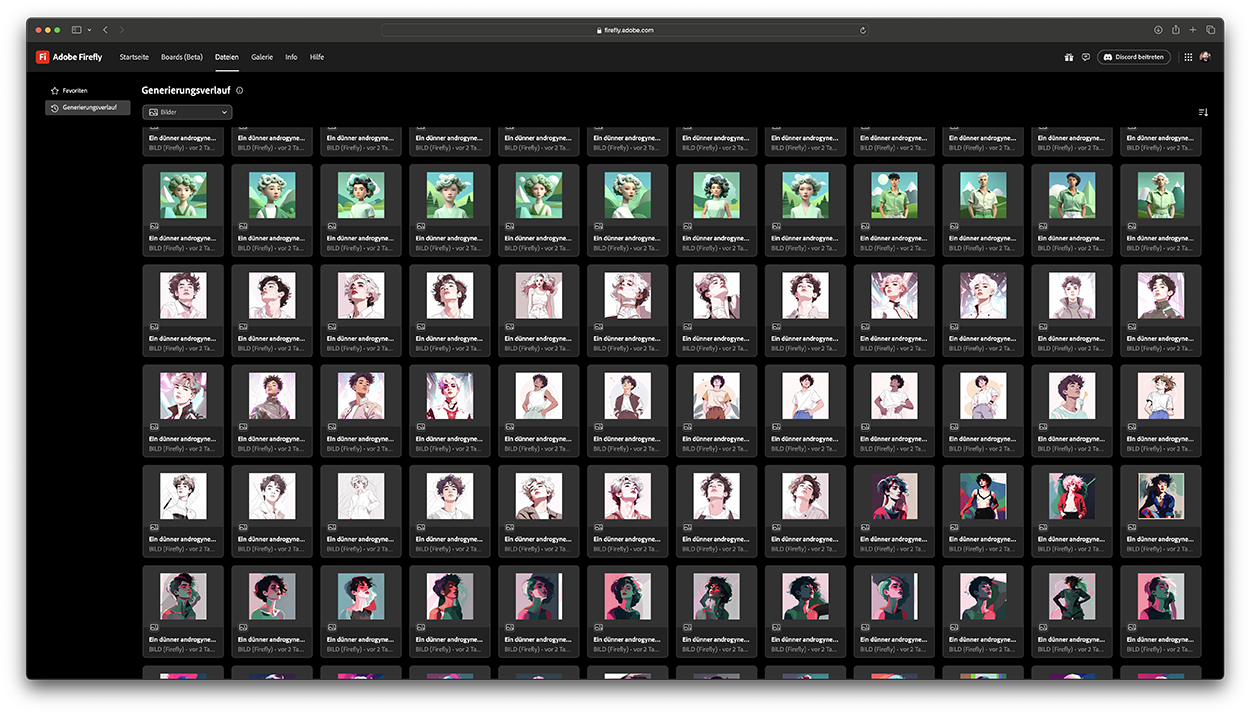Open a new tab with plus icon
Image resolution: width=1250 pixels, height=714 pixels.
[x=1193, y=30]
